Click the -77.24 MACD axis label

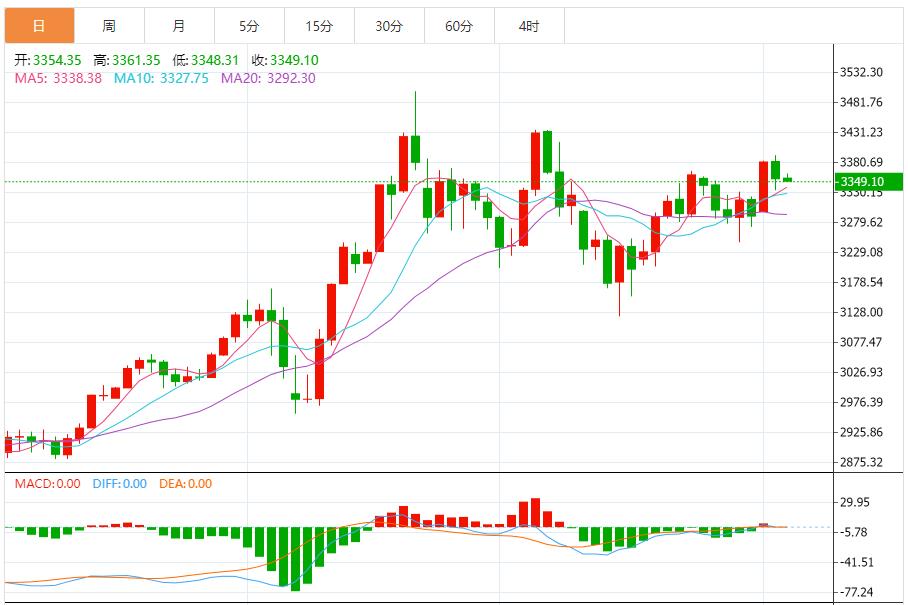pyautogui.click(x=856, y=593)
